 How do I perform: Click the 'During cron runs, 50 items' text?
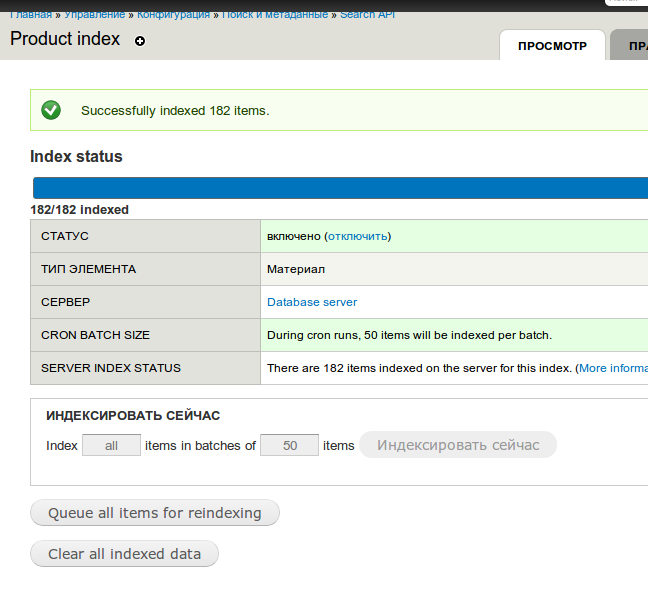coord(409,335)
